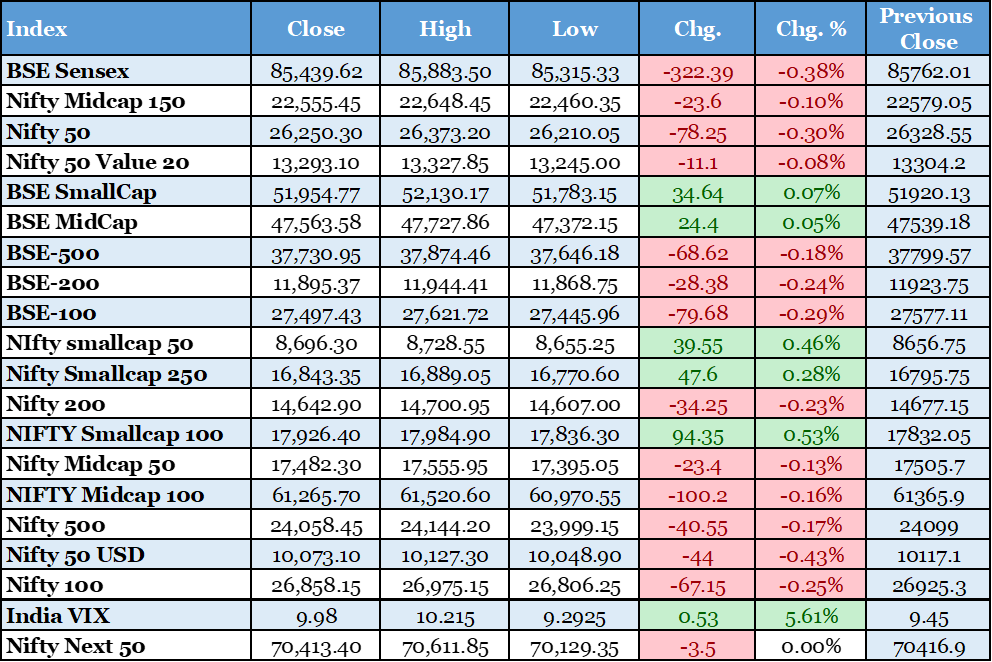Viewport: 992px width, 662px height.
Task: Click the BSE Sensex -322.39 change cell
Action: click(x=697, y=71)
